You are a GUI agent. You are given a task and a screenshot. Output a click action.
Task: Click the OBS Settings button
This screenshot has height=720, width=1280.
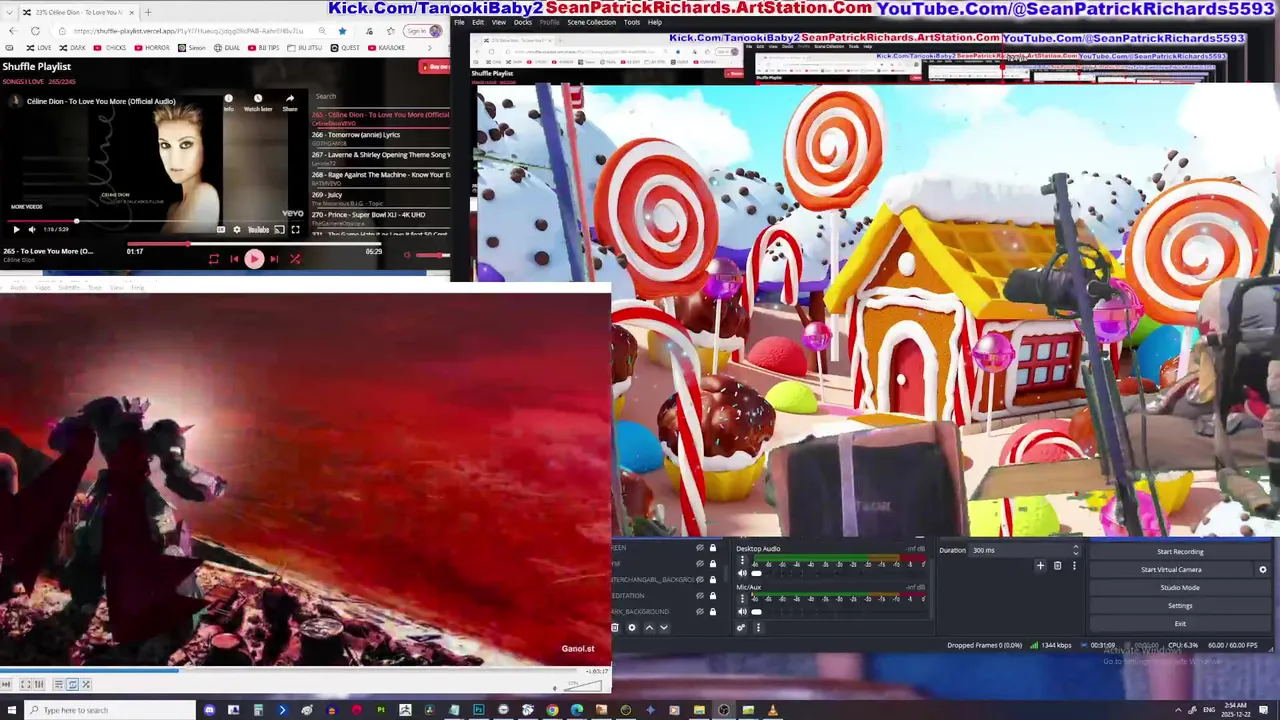click(1180, 606)
